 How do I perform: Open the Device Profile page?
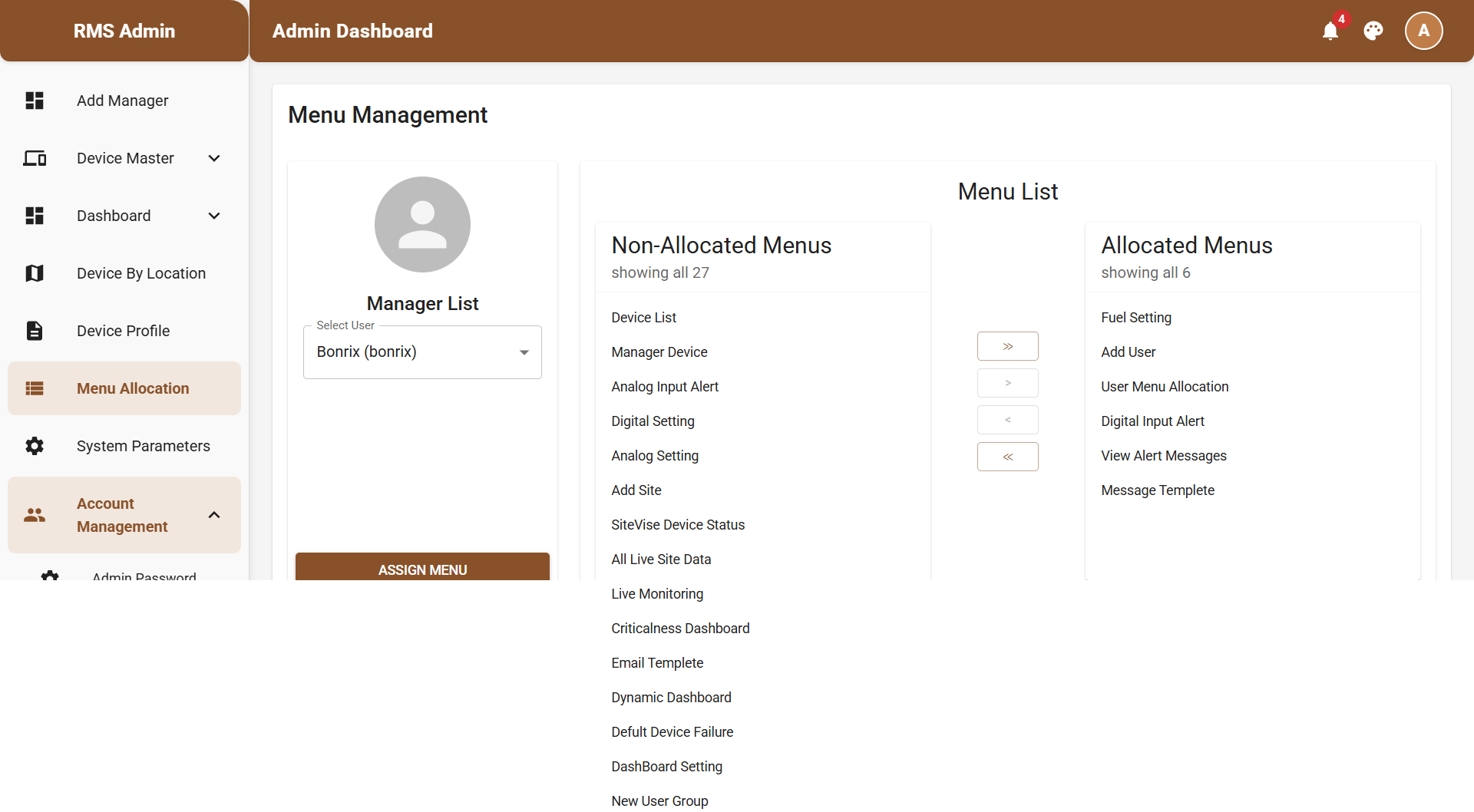pyautogui.click(x=124, y=331)
